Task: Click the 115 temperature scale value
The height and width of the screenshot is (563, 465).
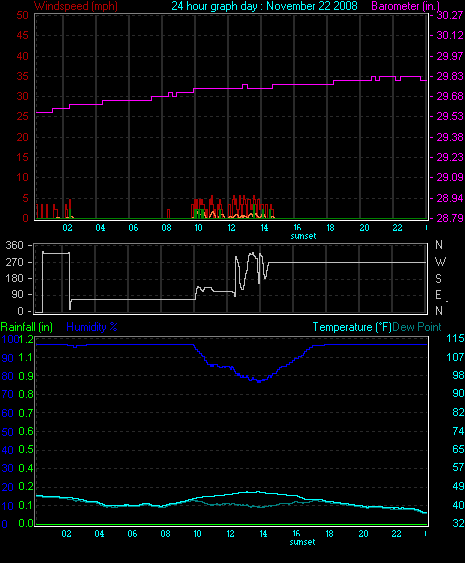Action: (x=455, y=338)
